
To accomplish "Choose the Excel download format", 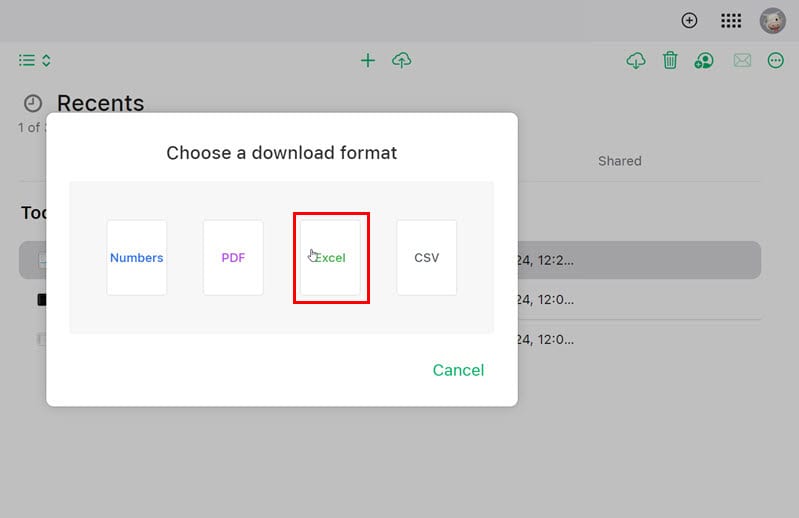I will (330, 258).
